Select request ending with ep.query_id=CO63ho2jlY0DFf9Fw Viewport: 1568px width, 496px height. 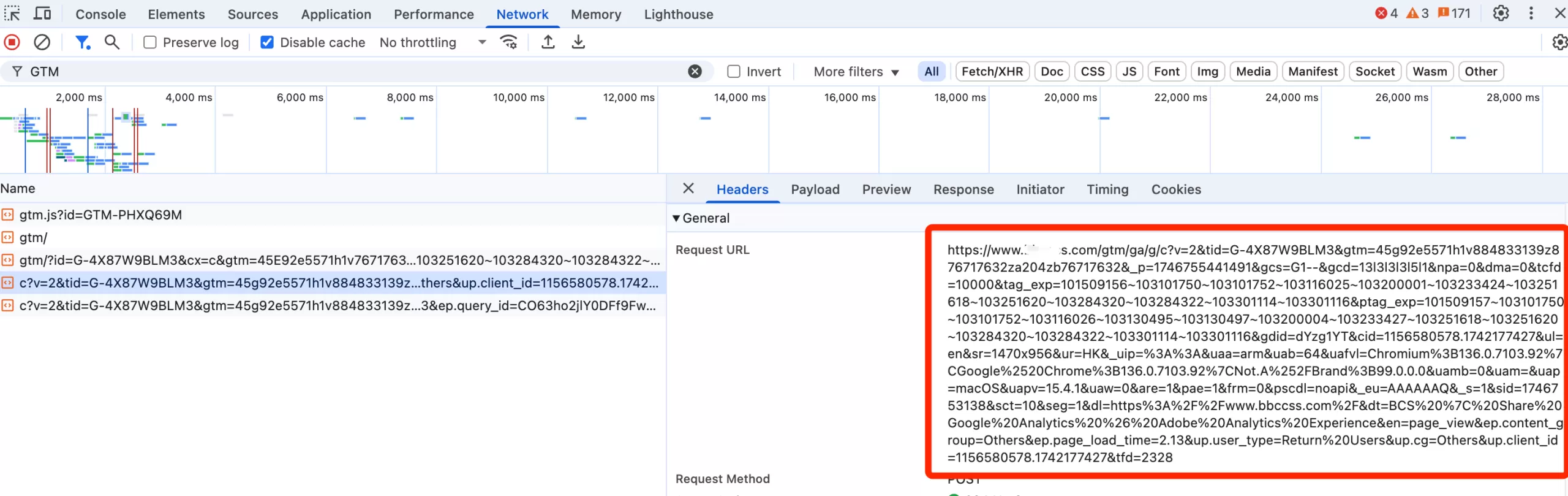coord(333,305)
